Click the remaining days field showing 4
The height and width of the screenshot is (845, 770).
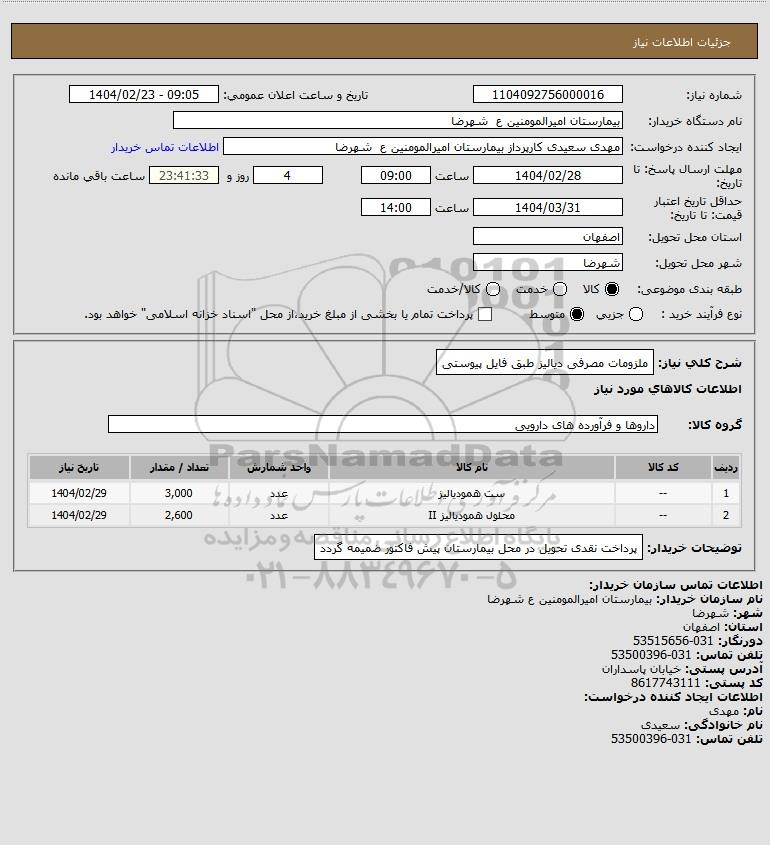(x=288, y=175)
